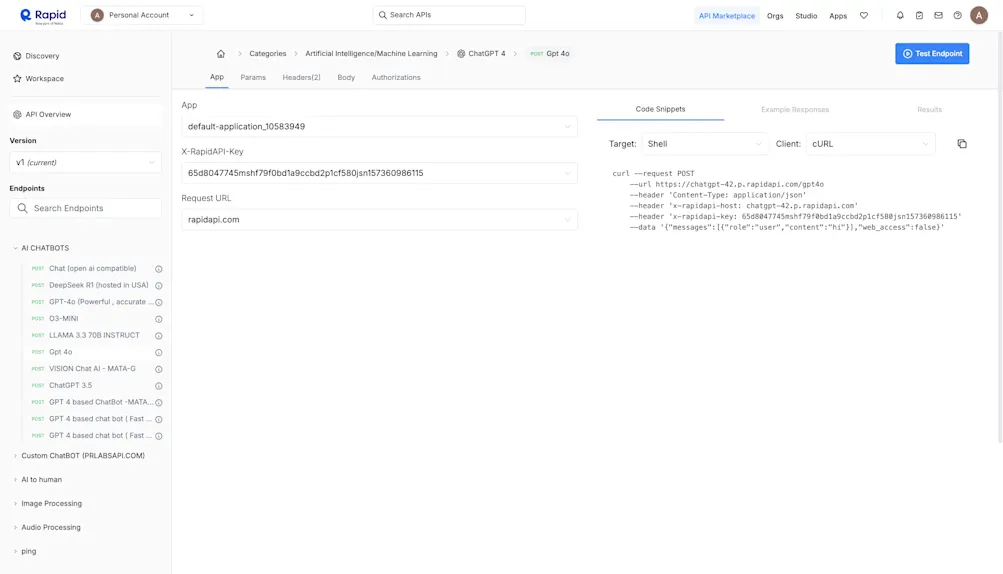Switch to the Authorizations tab
This screenshot has height=574, width=1003.
pos(396,77)
